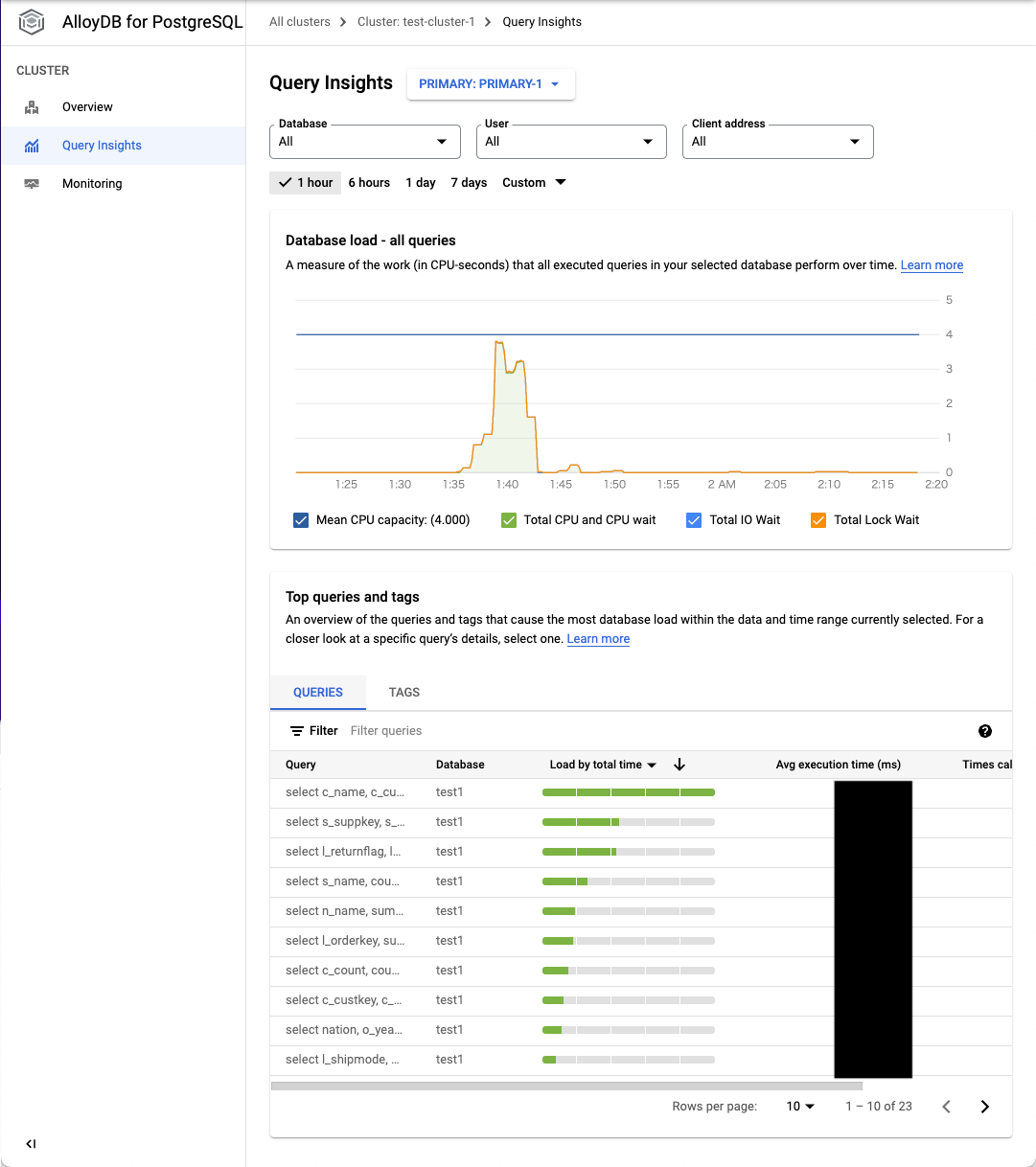Viewport: 1036px width, 1167px height.
Task: Go to the previous page of queries
Action: tap(946, 1107)
